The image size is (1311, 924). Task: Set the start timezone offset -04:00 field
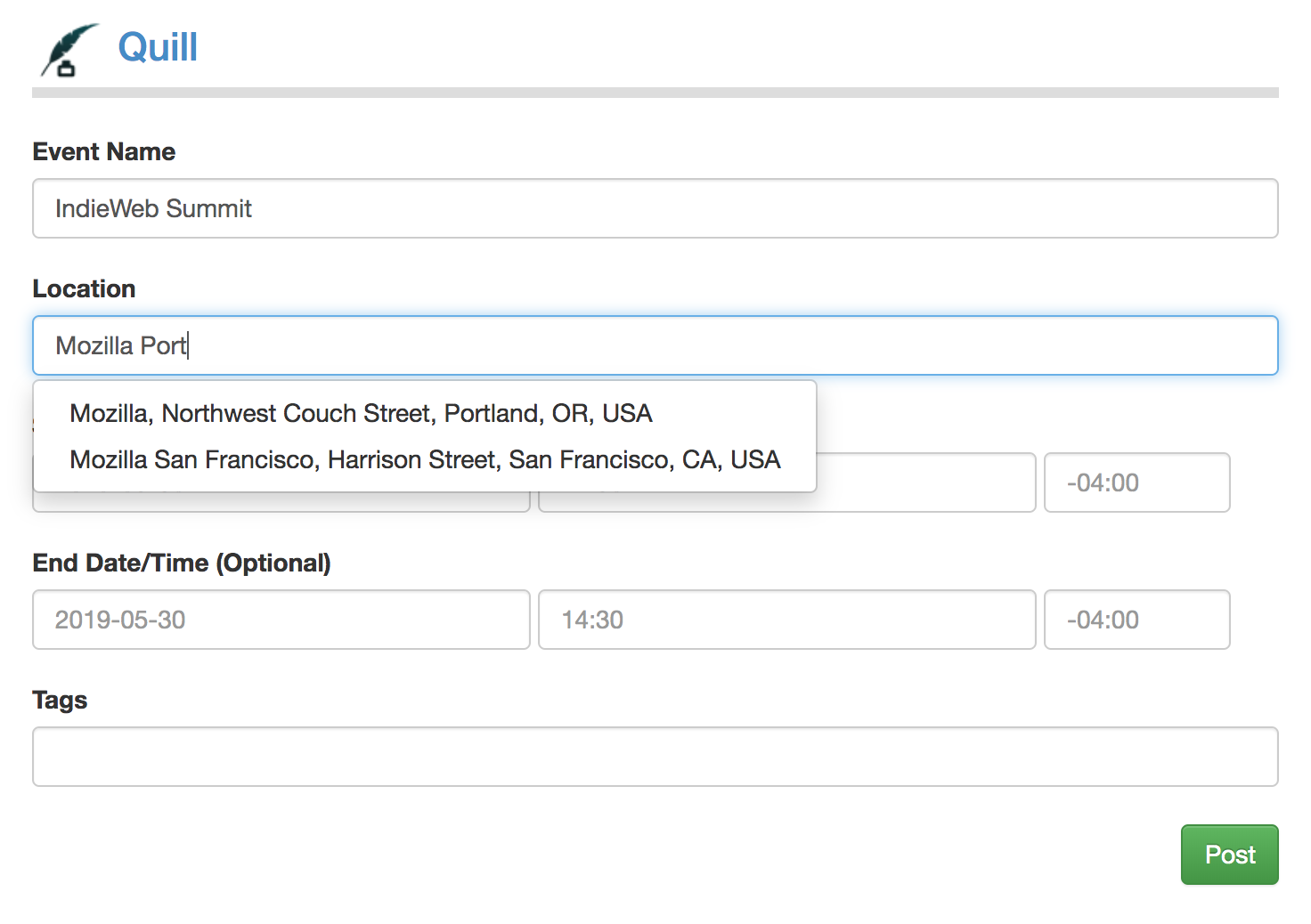(1137, 482)
